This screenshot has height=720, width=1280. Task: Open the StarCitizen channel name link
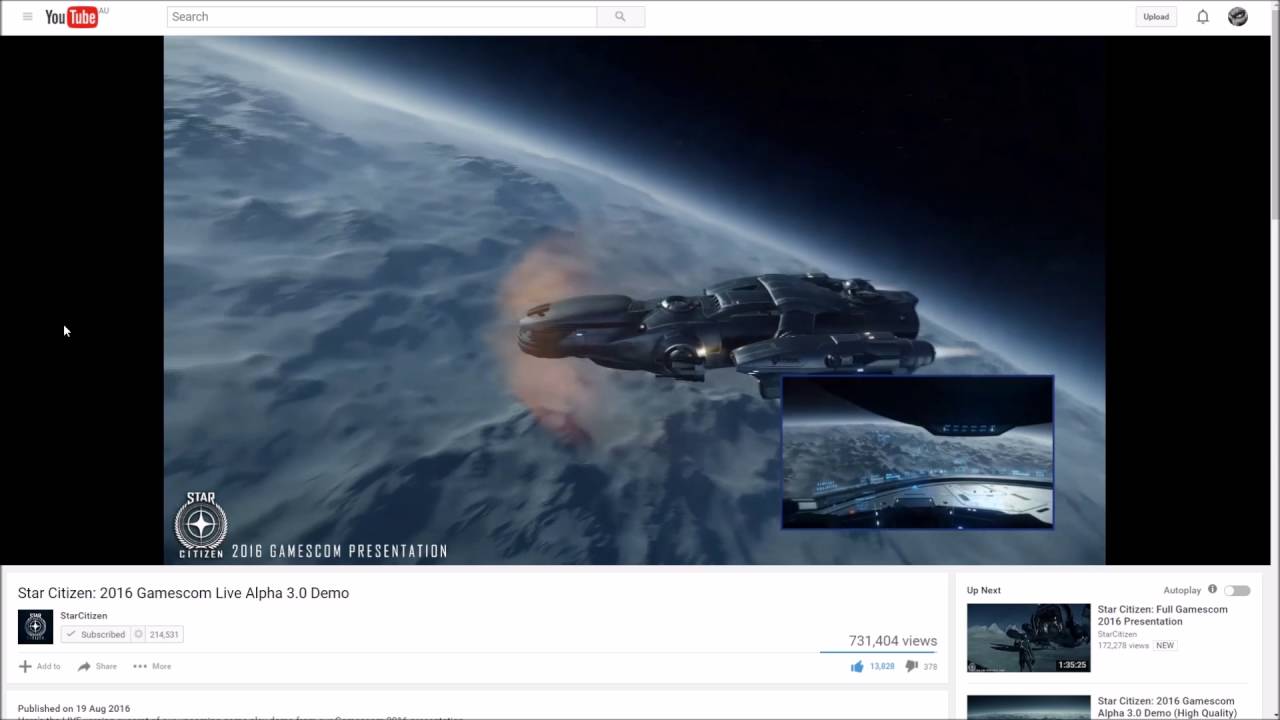tap(84, 616)
